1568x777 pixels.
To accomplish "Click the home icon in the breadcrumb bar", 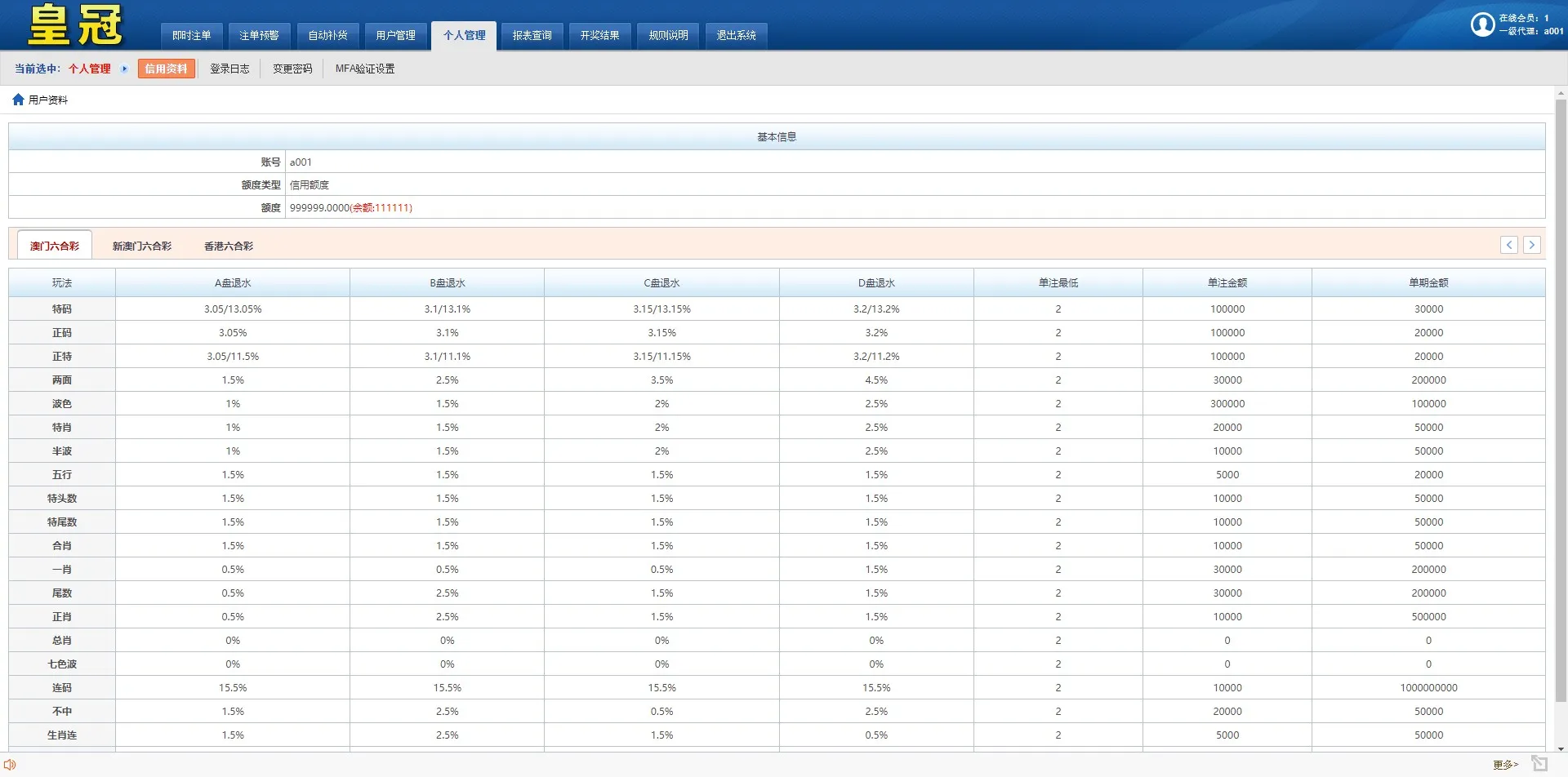I will [x=18, y=99].
